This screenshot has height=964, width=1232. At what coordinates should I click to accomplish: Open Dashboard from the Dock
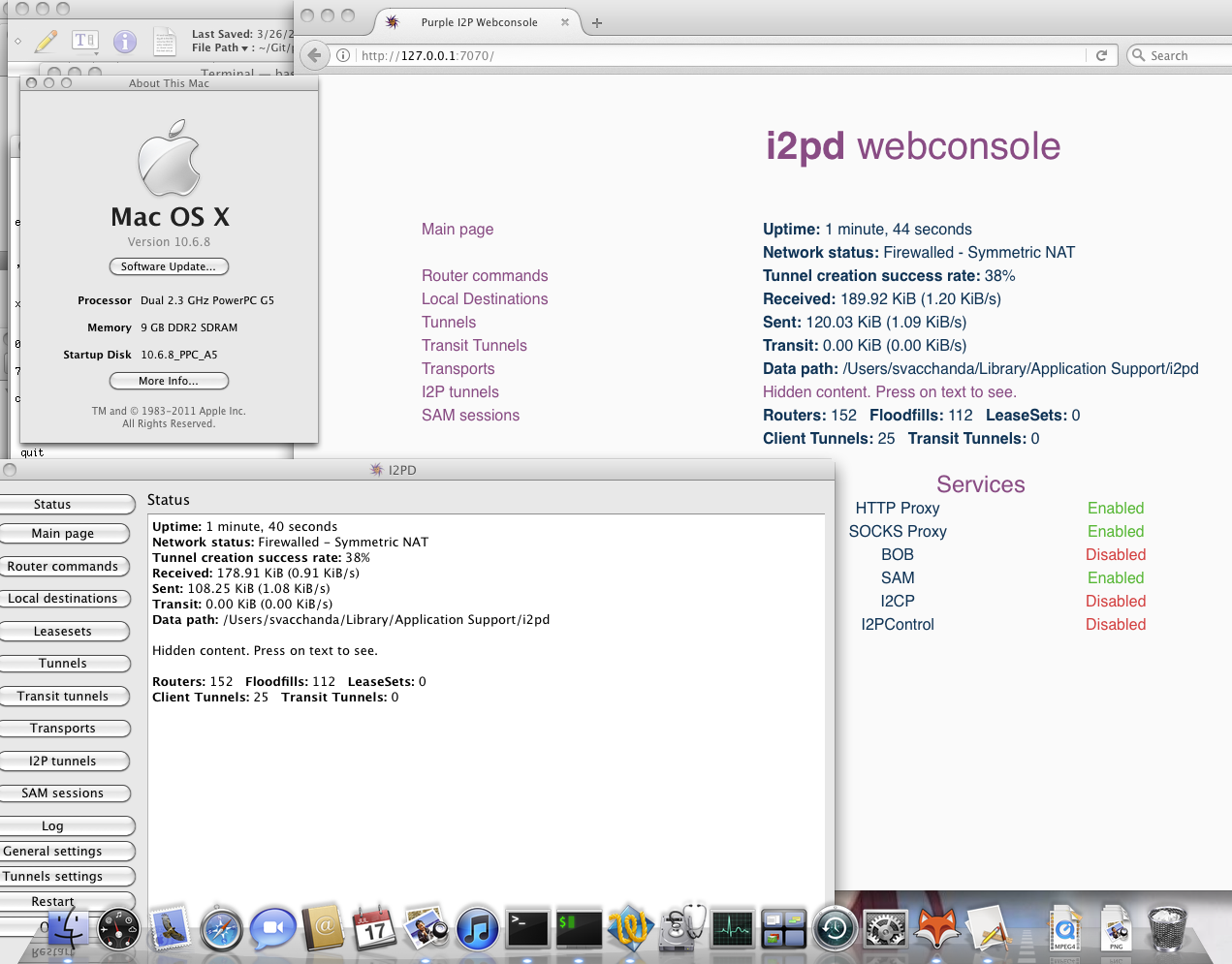(x=118, y=929)
